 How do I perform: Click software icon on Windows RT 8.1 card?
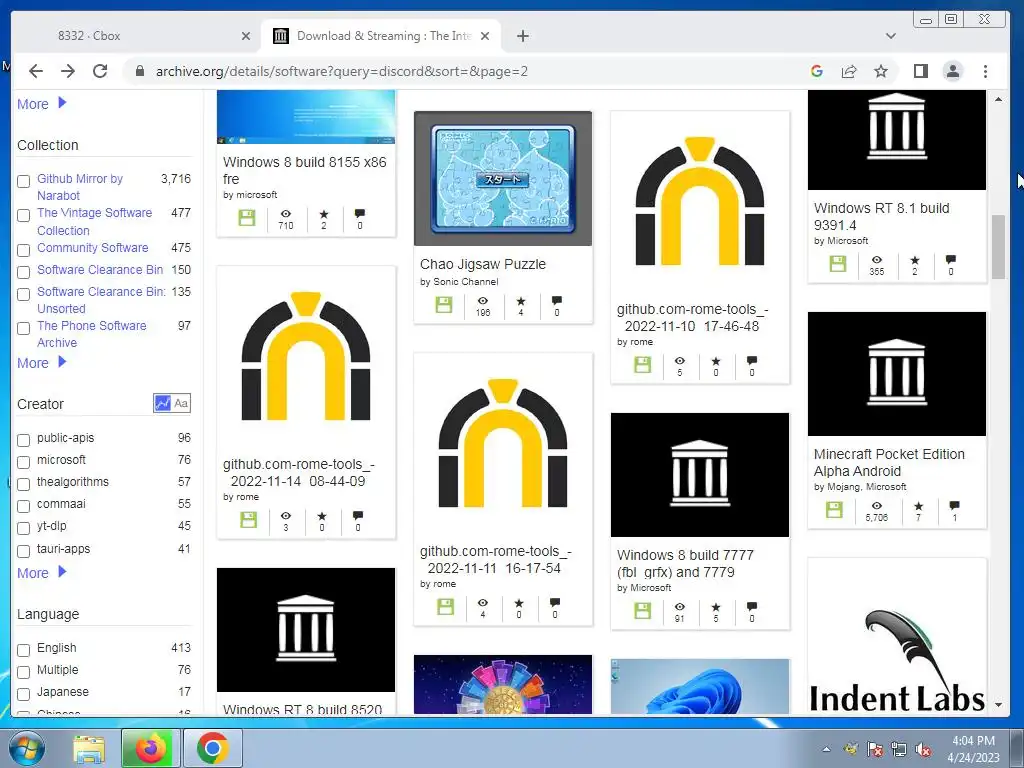click(x=838, y=263)
